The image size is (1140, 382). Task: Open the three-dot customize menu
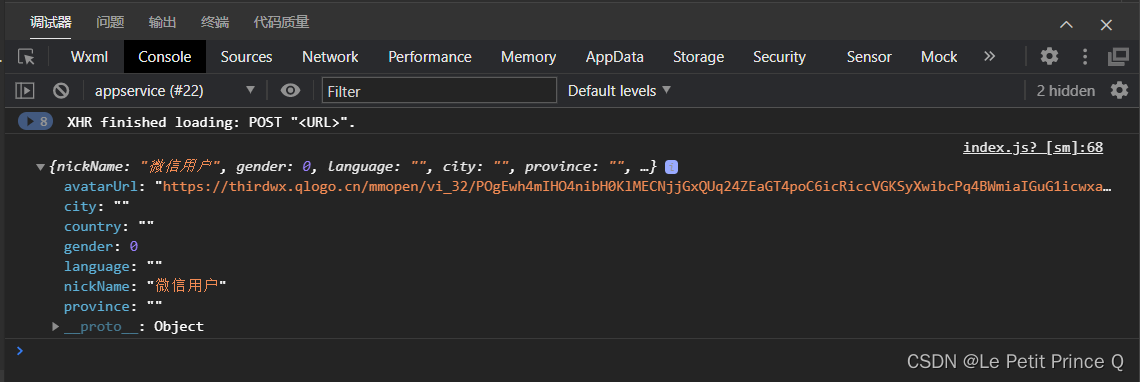(1085, 57)
